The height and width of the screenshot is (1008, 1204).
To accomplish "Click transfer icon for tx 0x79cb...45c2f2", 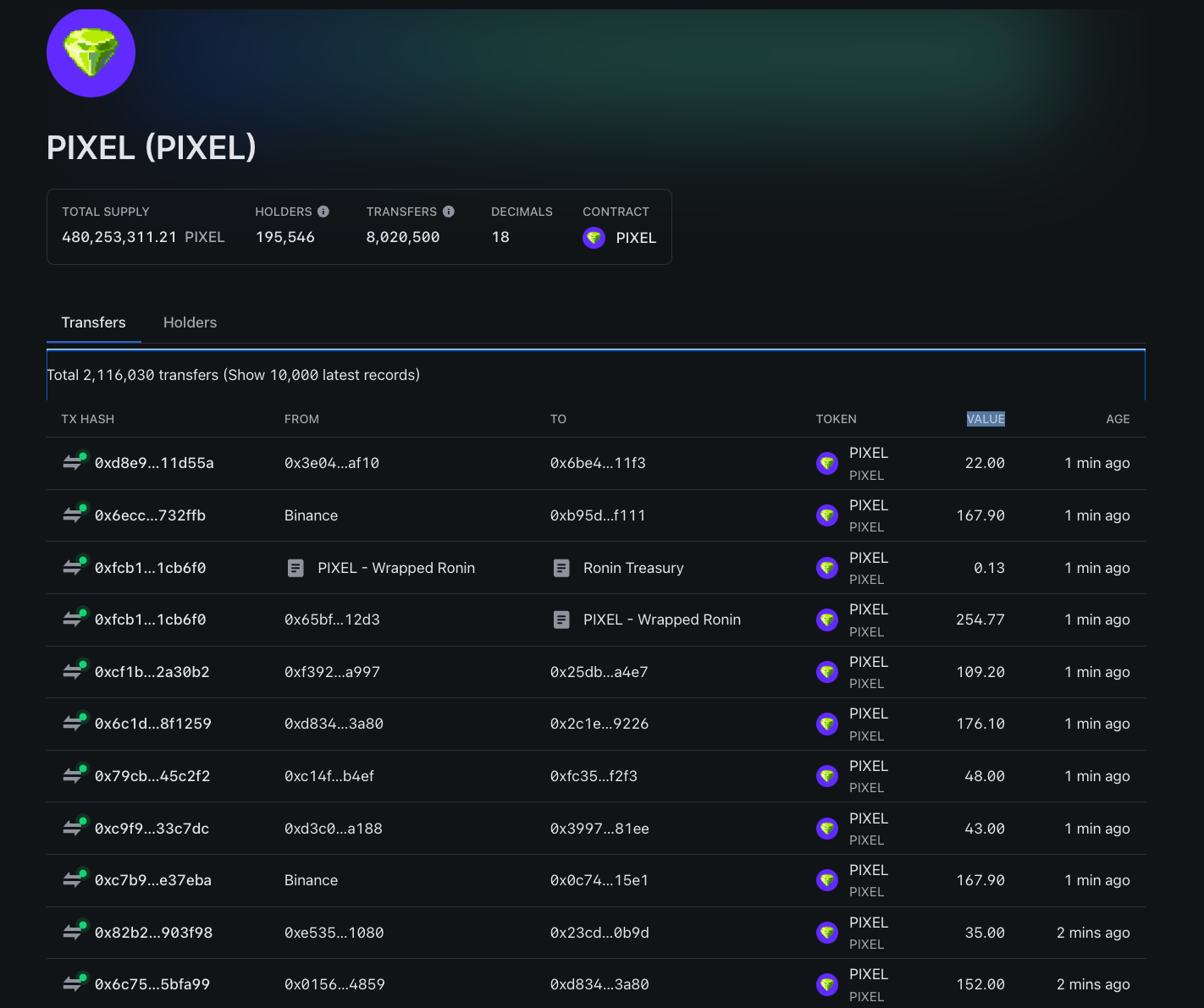I will tap(75, 775).
